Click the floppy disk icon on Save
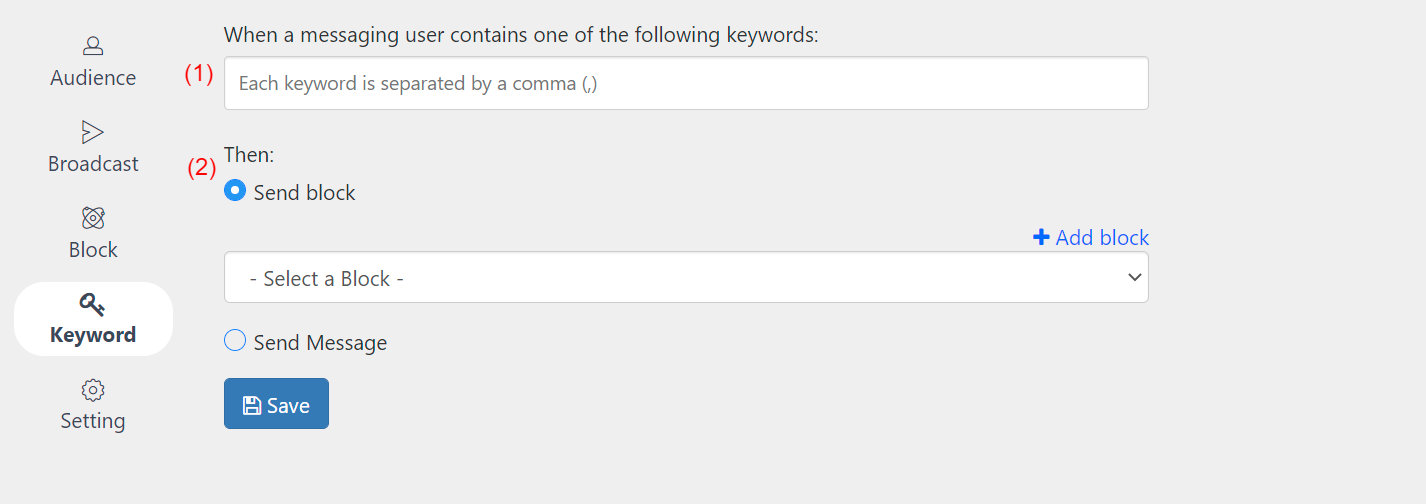Image resolution: width=1426 pixels, height=504 pixels. [x=252, y=405]
